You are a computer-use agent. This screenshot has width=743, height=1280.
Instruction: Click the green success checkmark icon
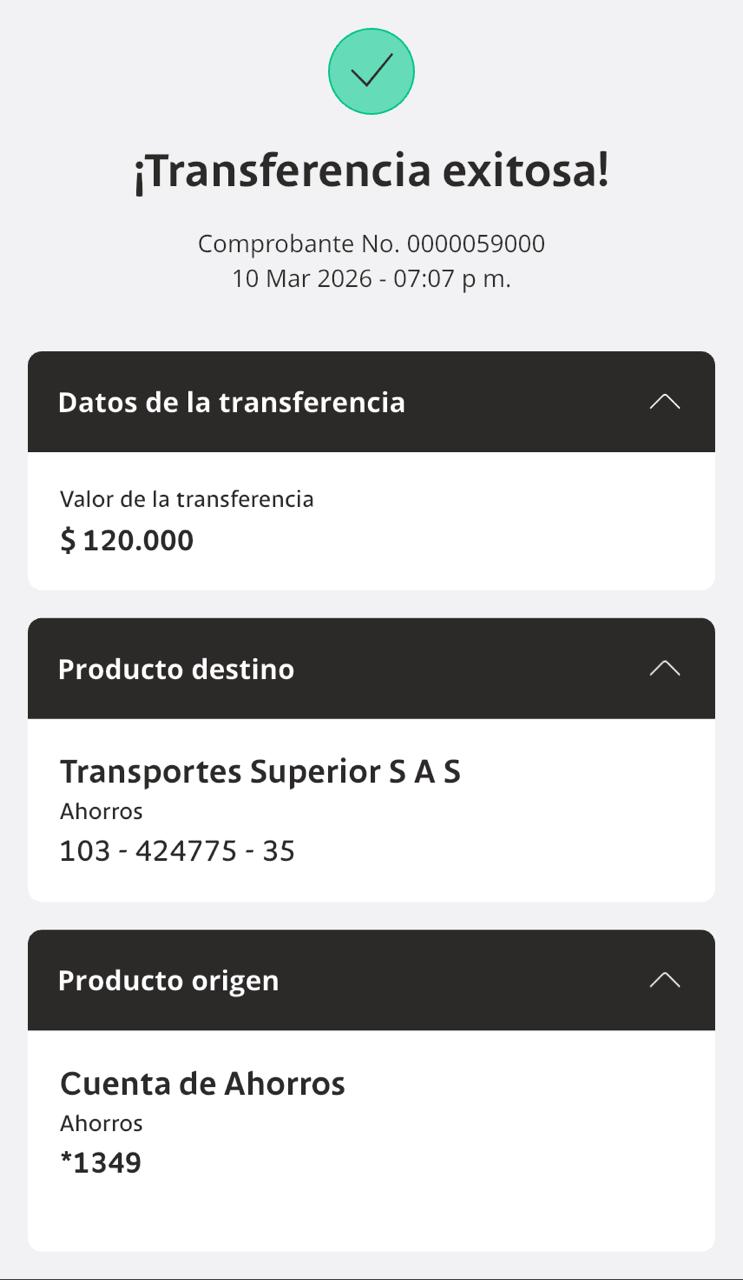point(371,72)
